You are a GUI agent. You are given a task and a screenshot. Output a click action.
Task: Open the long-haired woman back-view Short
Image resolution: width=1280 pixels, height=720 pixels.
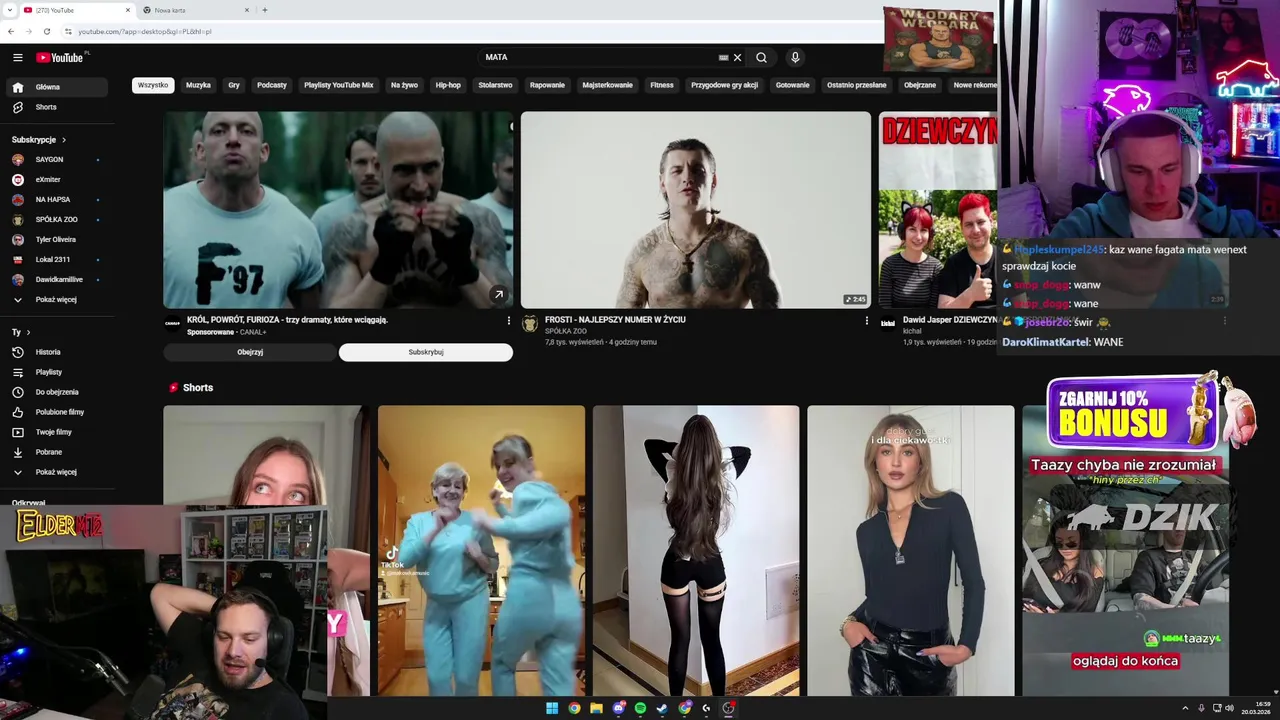click(696, 550)
